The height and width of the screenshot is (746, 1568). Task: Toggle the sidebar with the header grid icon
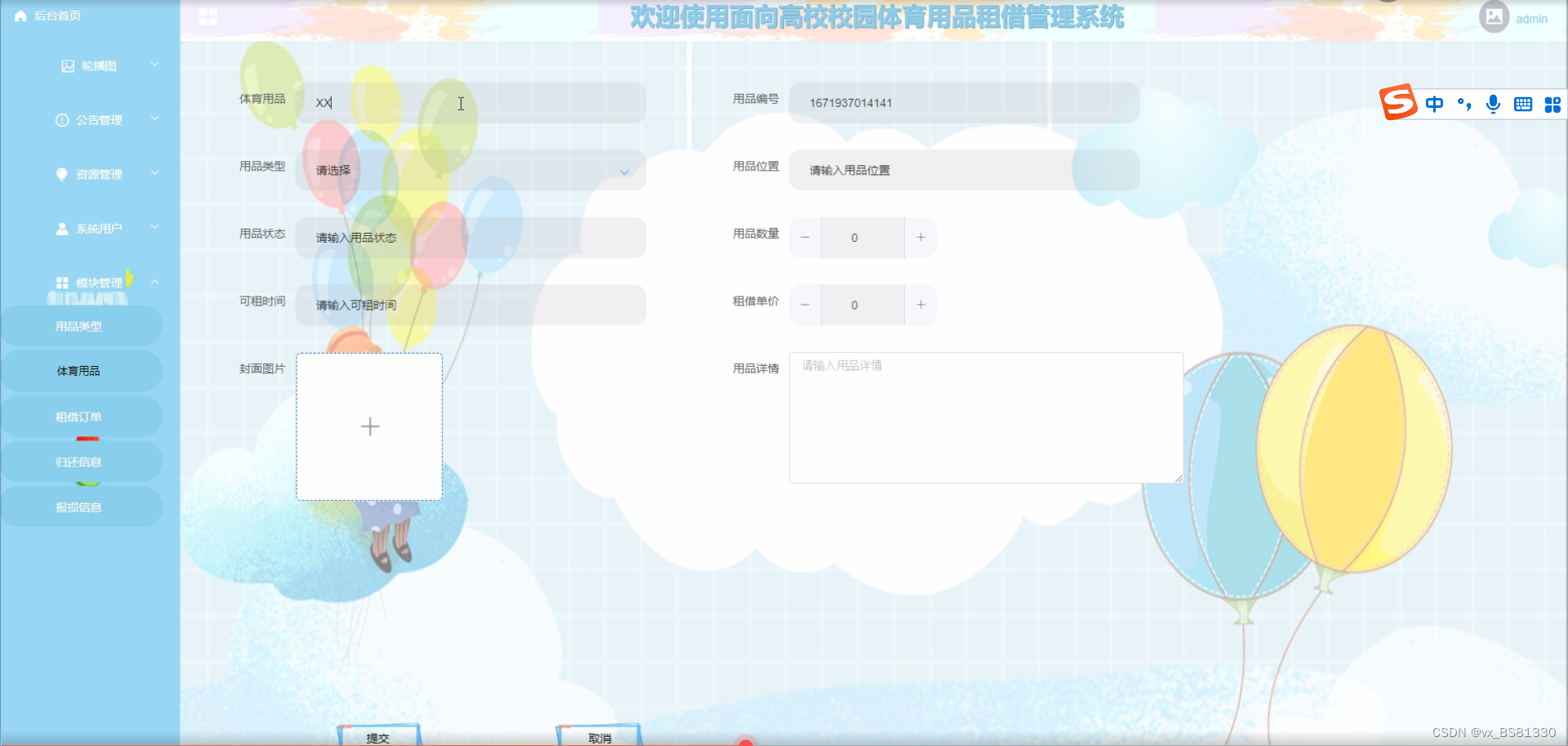208,17
